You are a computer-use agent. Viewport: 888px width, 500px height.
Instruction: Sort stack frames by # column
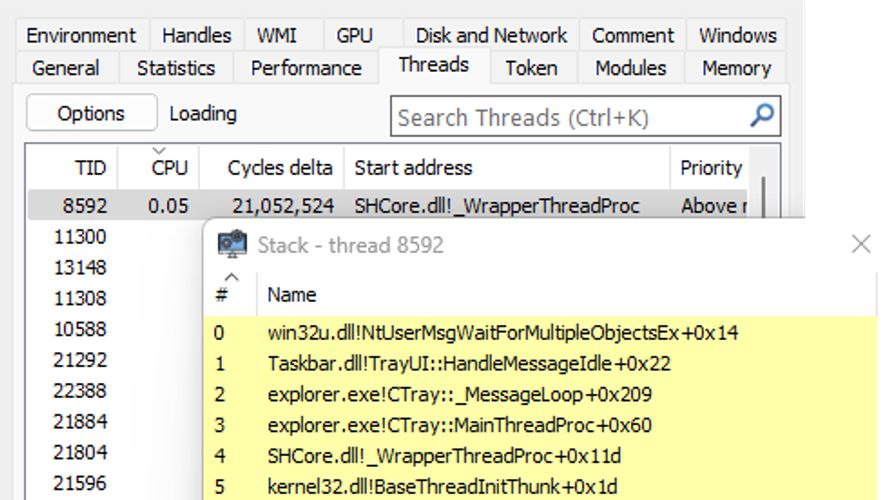pos(229,294)
